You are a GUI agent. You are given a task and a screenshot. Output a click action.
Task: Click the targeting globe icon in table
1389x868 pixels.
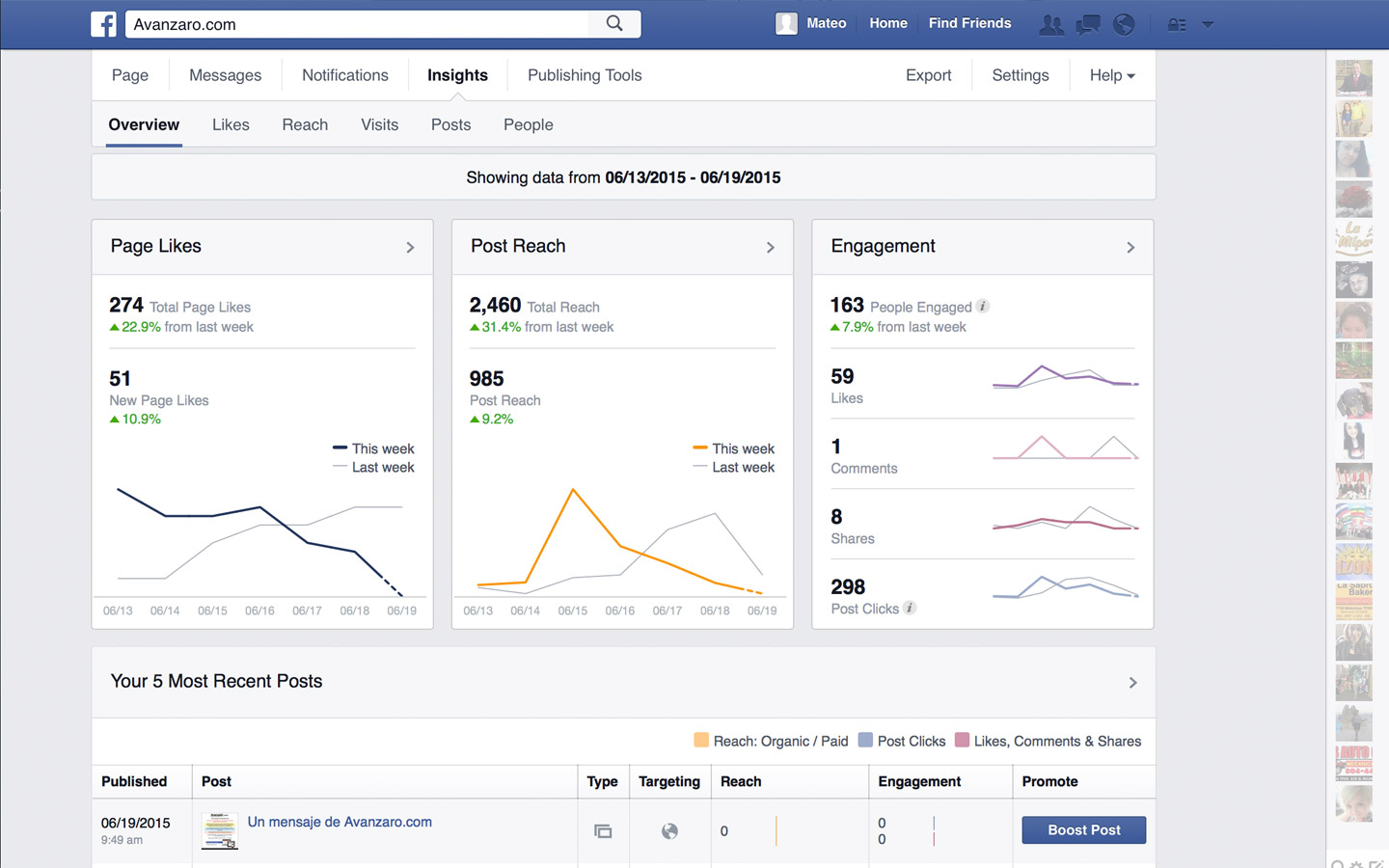pyautogui.click(x=669, y=830)
